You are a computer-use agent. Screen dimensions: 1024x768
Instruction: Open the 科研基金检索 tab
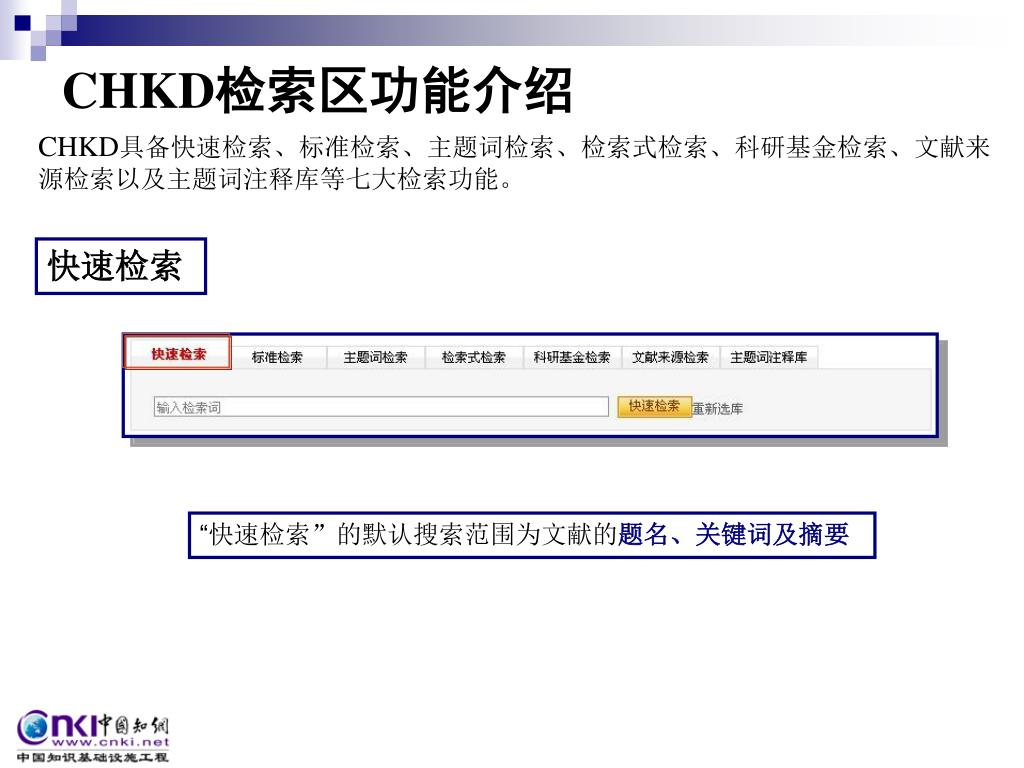[572, 357]
